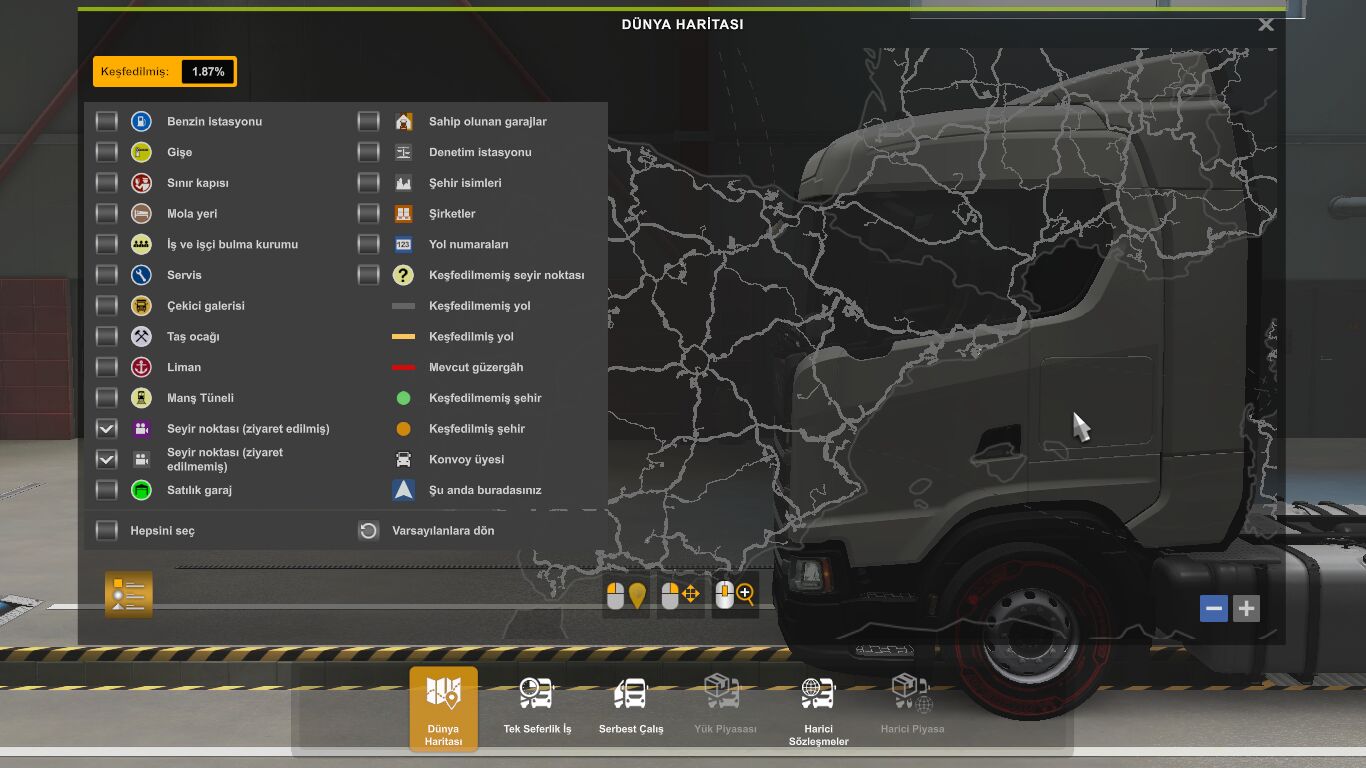This screenshot has width=1366, height=768.
Task: Click the Şirketler company icon
Action: (x=403, y=214)
